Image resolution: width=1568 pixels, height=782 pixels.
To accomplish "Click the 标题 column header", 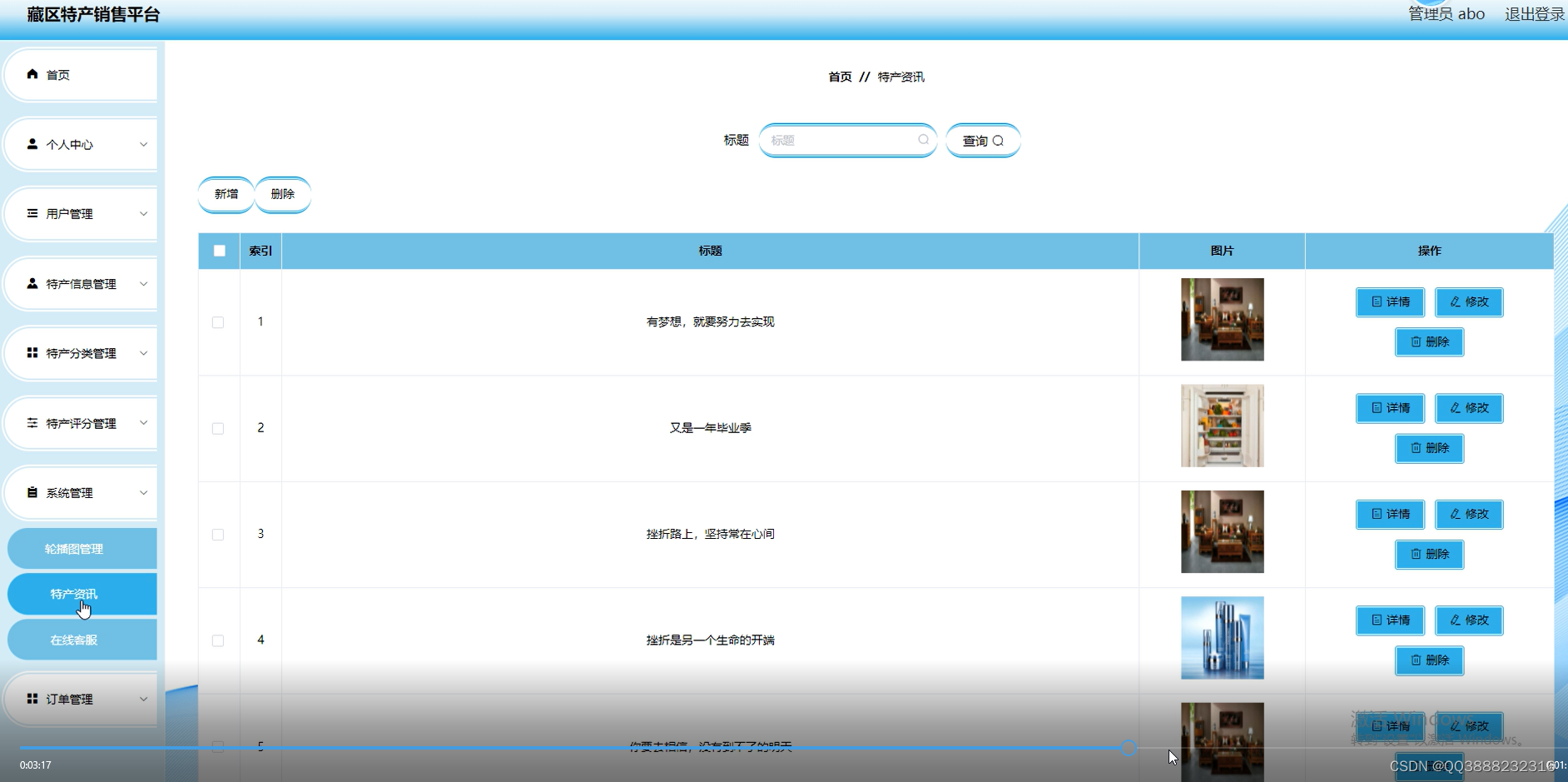I will pos(710,251).
